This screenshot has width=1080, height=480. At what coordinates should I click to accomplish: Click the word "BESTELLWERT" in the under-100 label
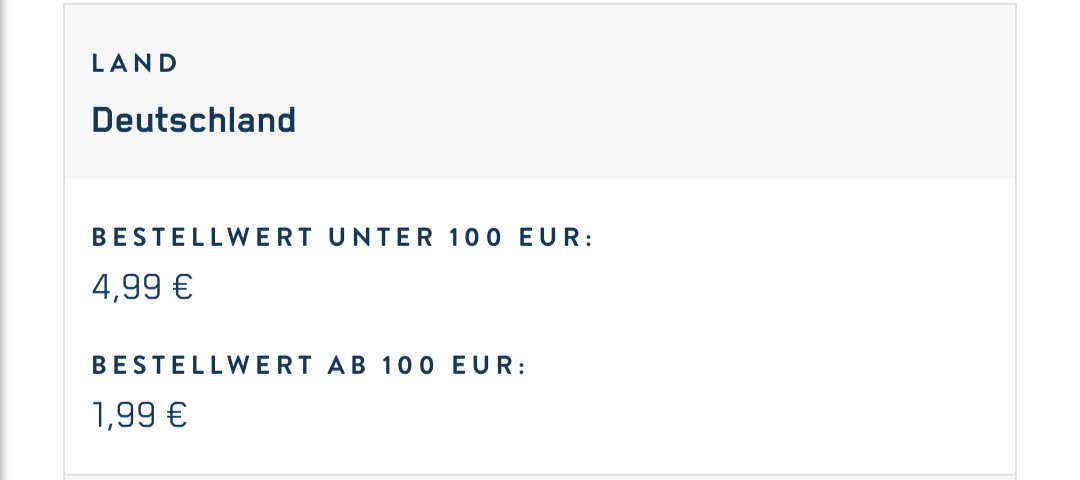tap(201, 238)
